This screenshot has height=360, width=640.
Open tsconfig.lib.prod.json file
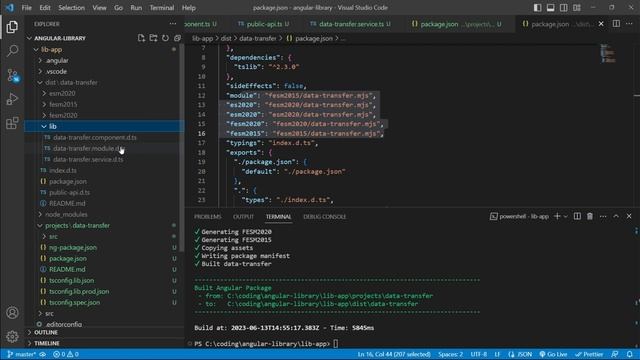(79, 291)
